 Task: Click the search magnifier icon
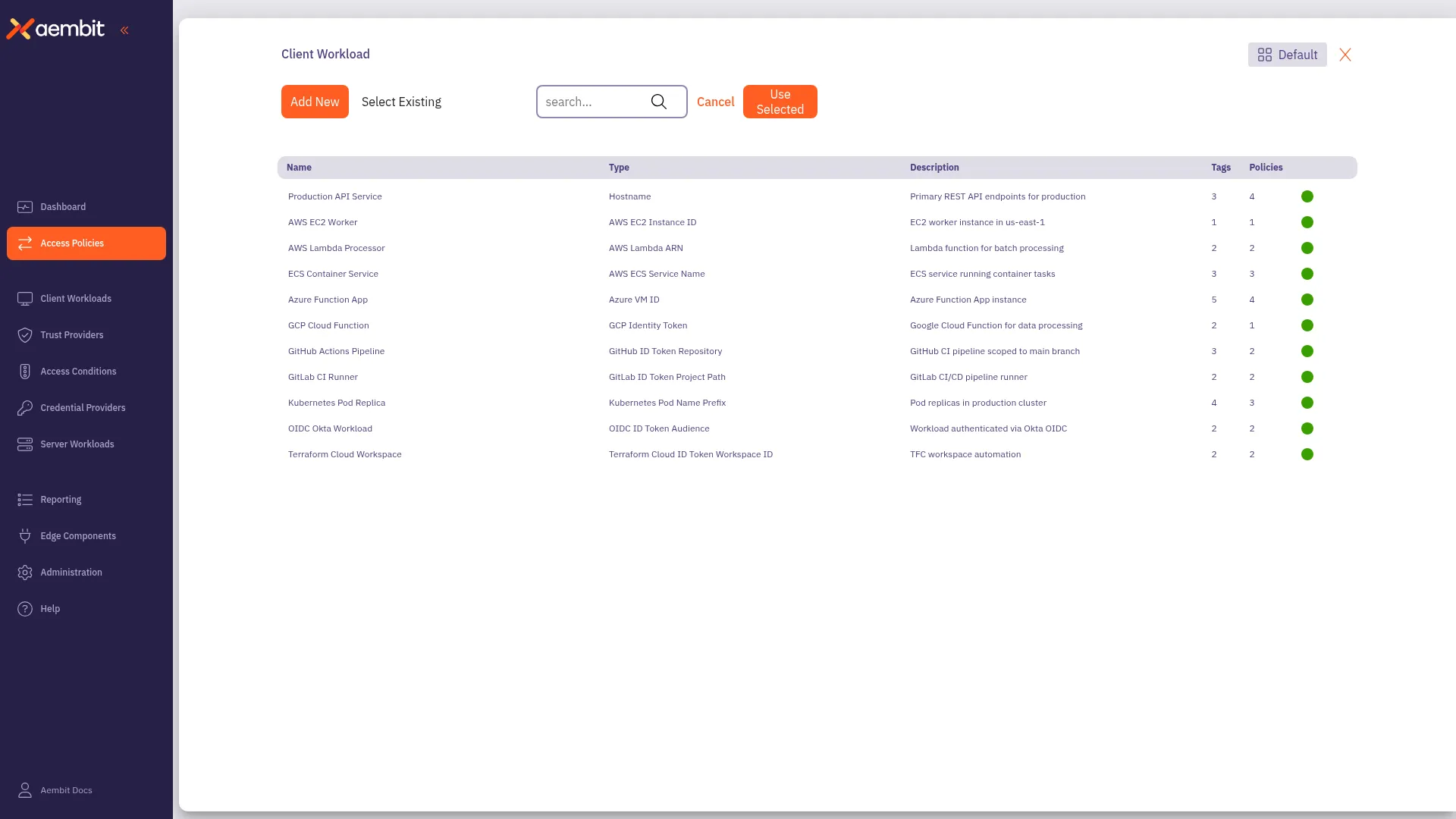(659, 102)
